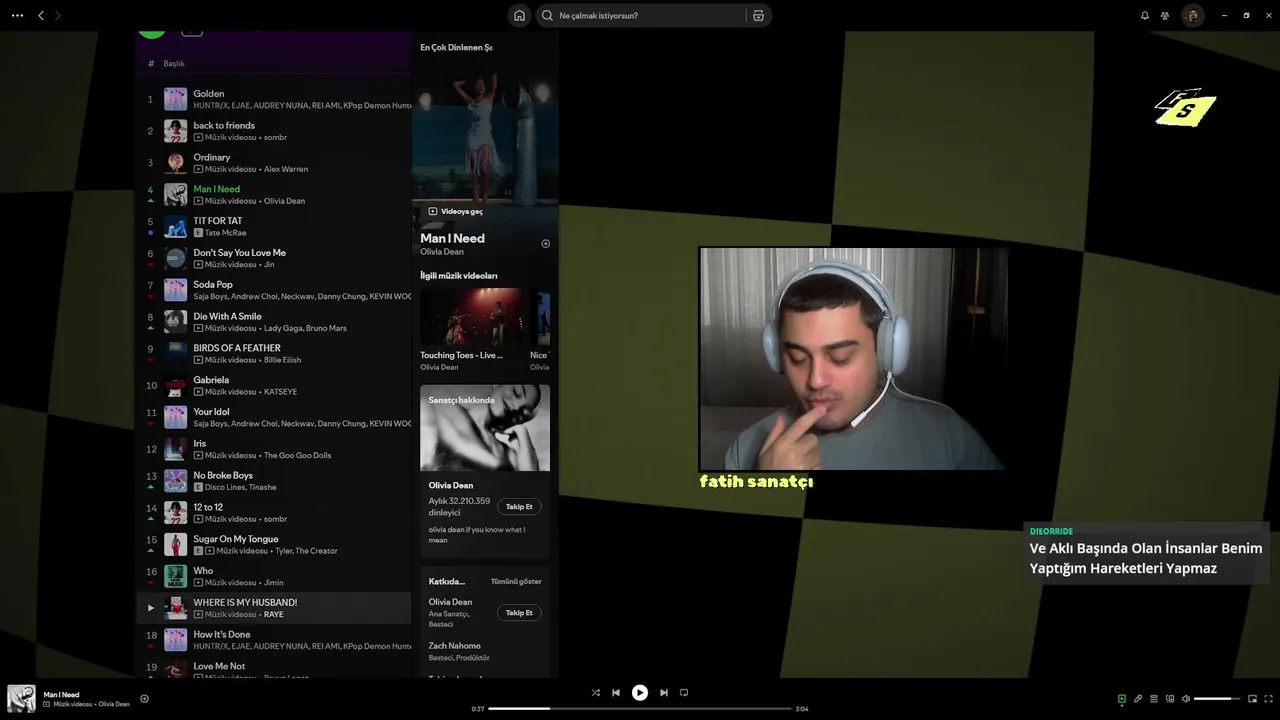
Task: Follow Olivia Dean in credits list
Action: click(x=519, y=613)
